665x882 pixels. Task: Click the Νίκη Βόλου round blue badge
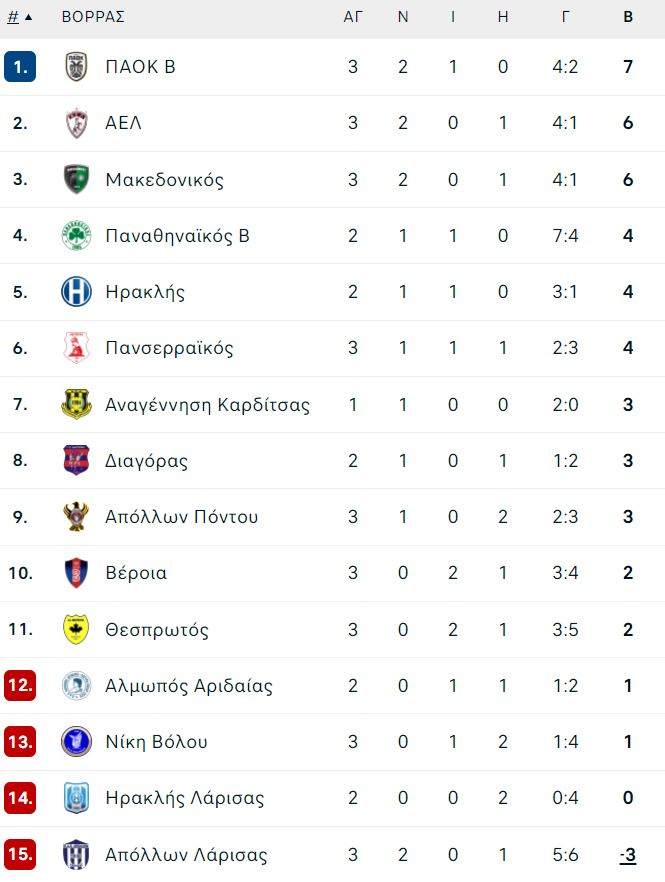click(x=77, y=741)
